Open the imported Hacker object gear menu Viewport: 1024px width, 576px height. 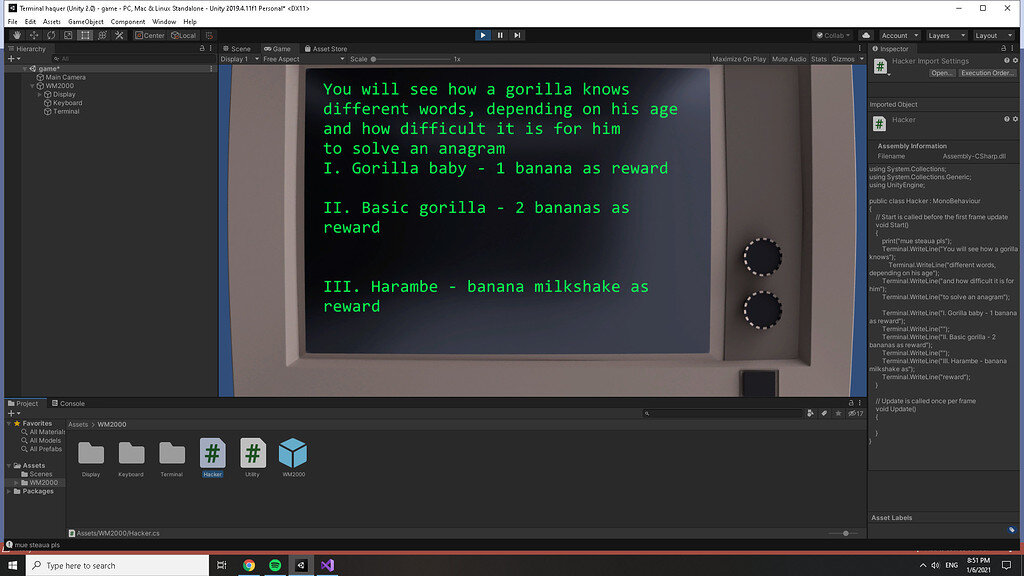[x=1015, y=119]
